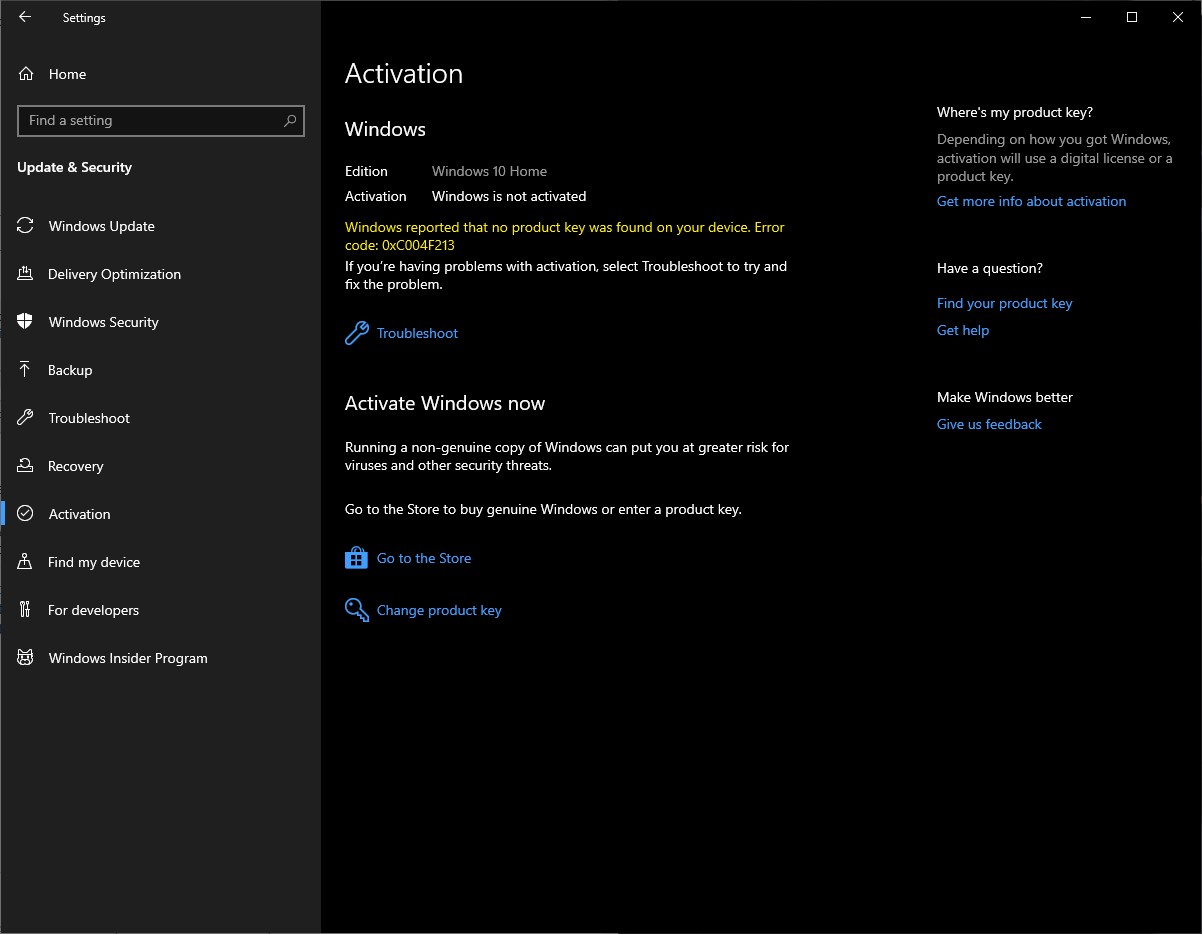Viewport: 1202px width, 934px height.
Task: Click the Activation checkmark circle icon
Action: coord(26,514)
